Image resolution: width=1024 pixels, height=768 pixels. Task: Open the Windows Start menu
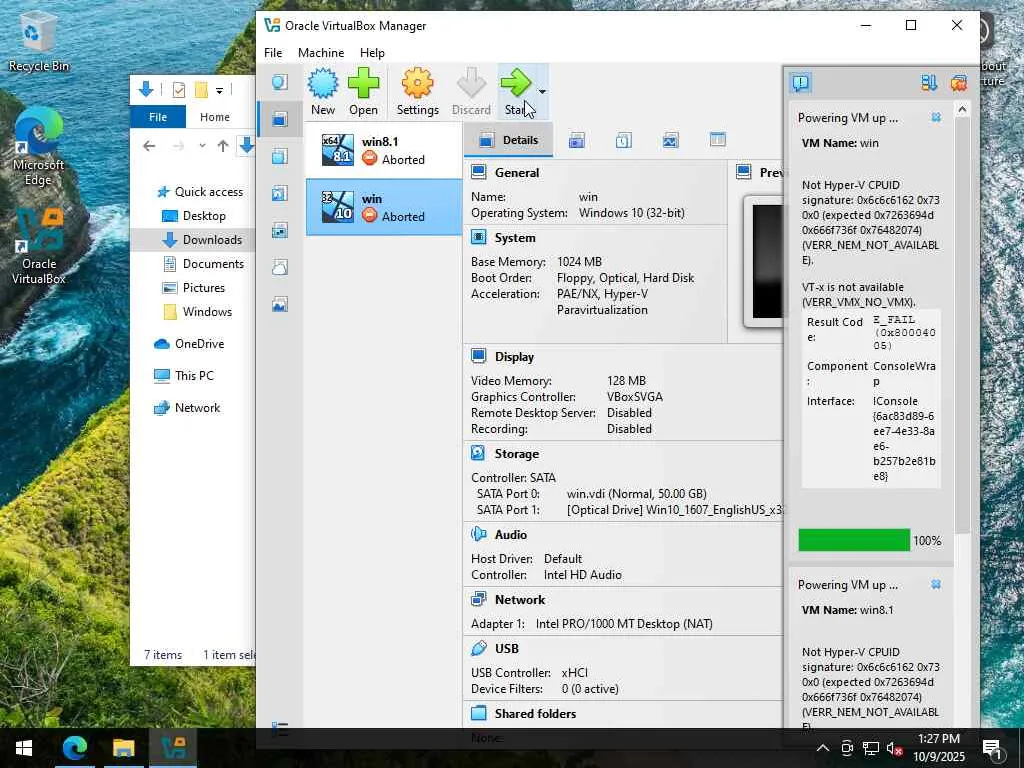pyautogui.click(x=24, y=748)
